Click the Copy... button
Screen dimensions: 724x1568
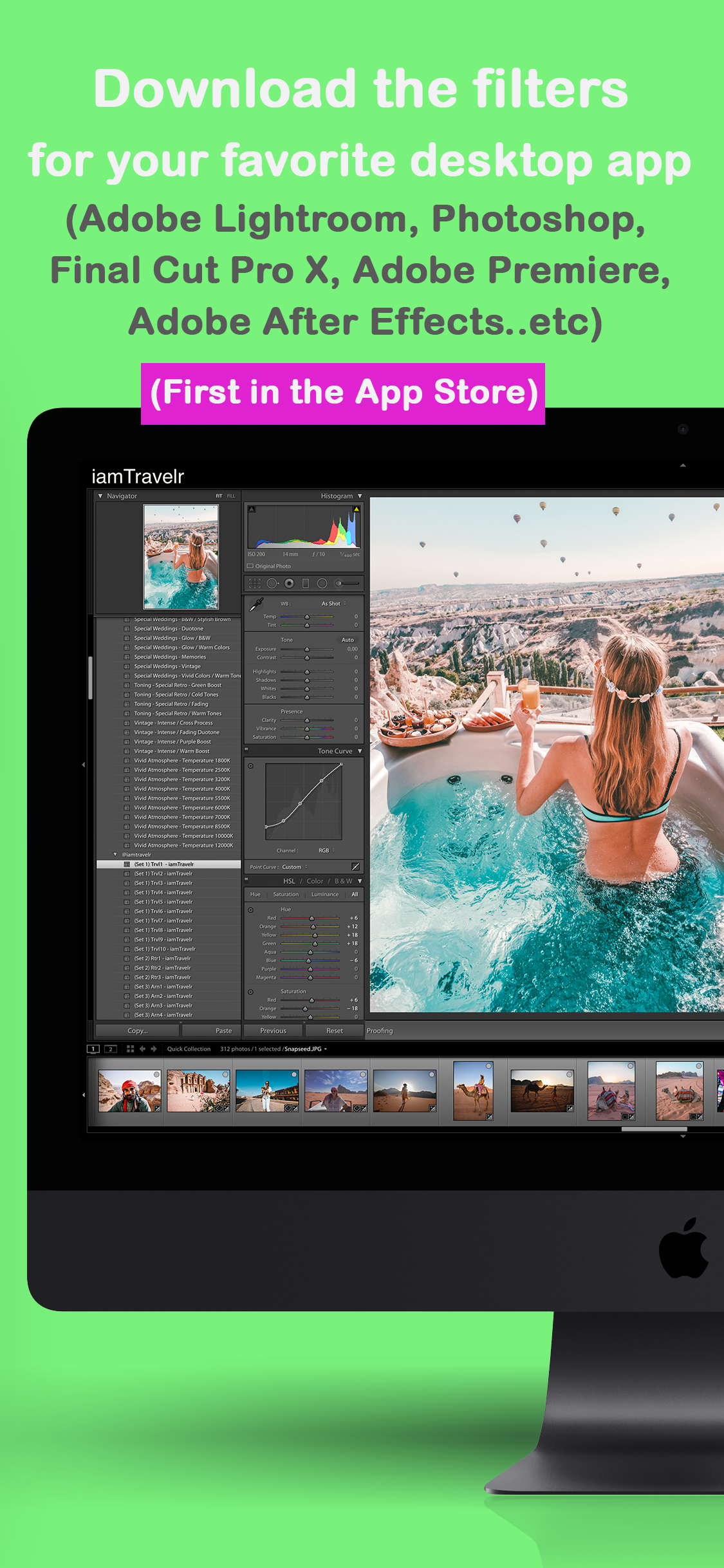coord(137,1031)
